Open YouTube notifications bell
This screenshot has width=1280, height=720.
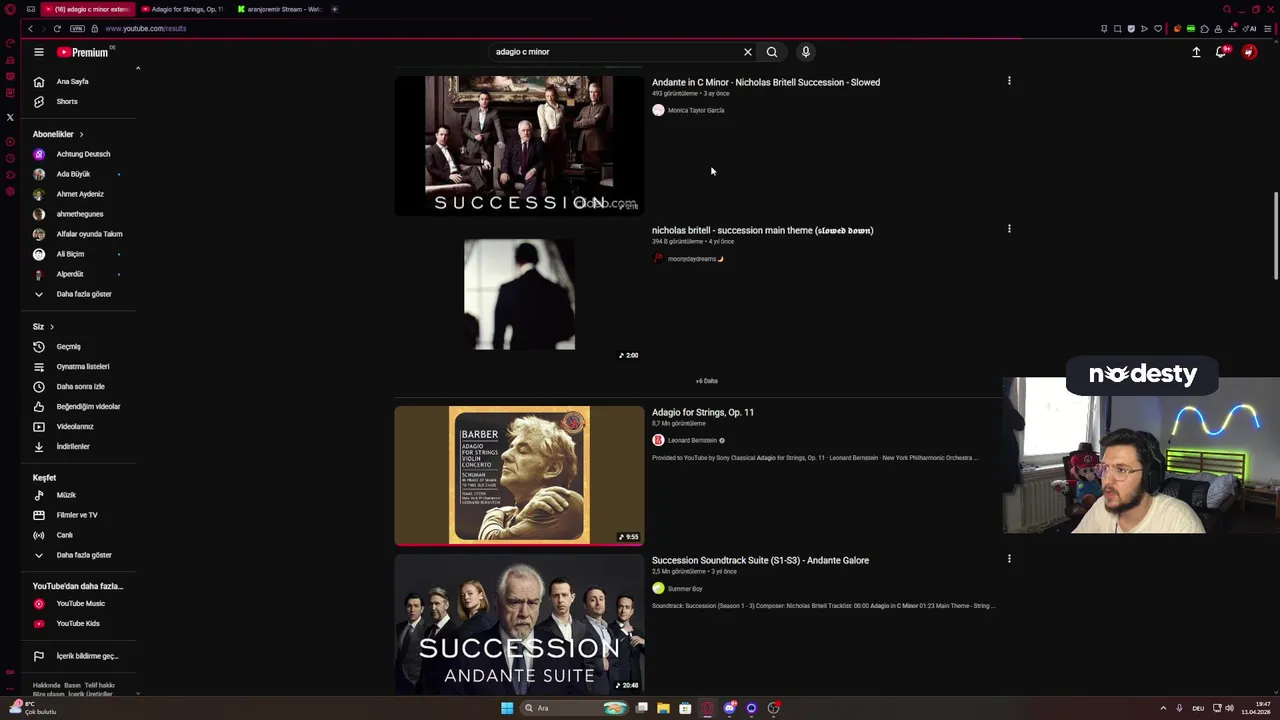coord(1221,52)
